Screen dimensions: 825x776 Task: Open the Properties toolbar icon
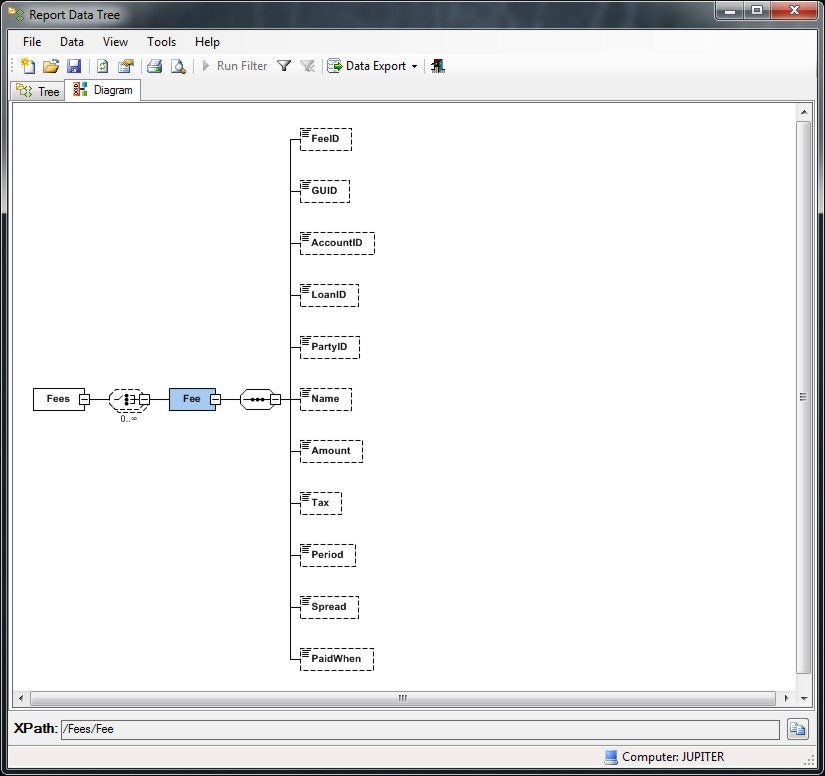tap(127, 65)
